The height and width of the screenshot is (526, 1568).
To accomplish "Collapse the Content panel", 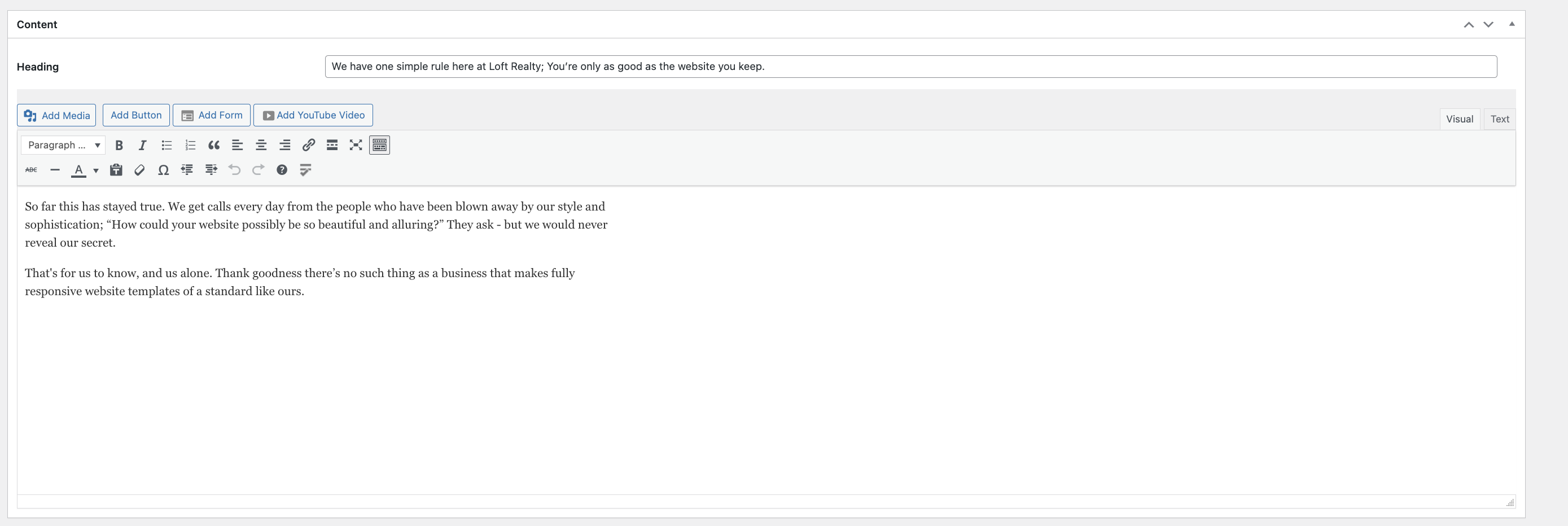I will point(1512,24).
